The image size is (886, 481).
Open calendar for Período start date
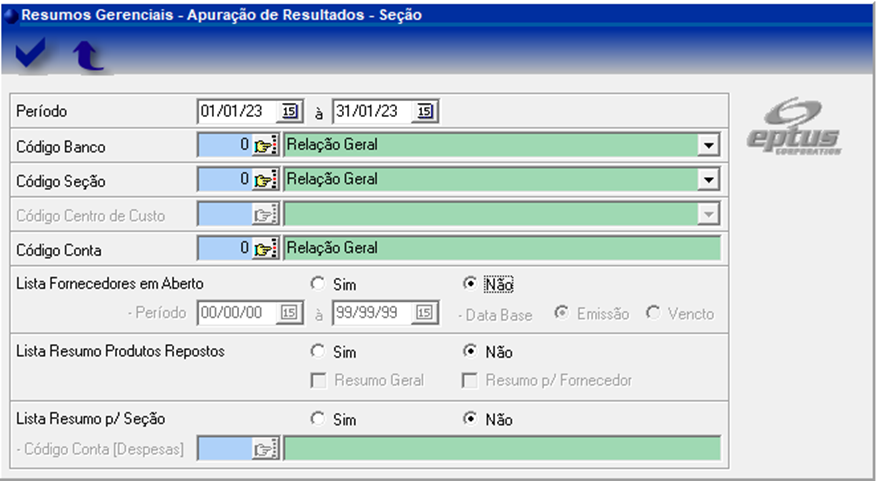click(x=291, y=111)
